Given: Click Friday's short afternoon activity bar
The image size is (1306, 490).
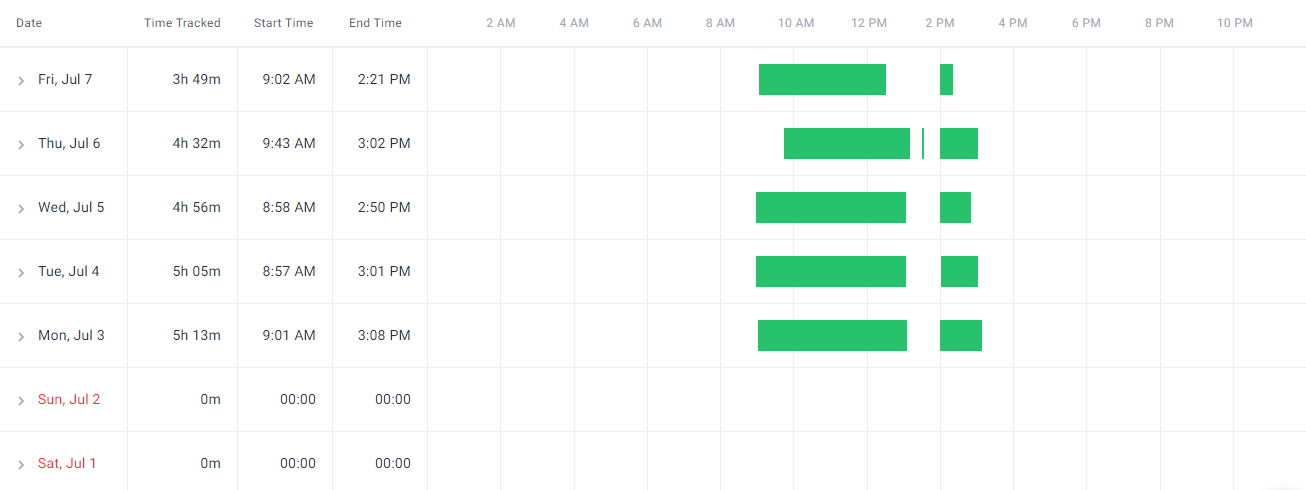Looking at the screenshot, I should [946, 79].
